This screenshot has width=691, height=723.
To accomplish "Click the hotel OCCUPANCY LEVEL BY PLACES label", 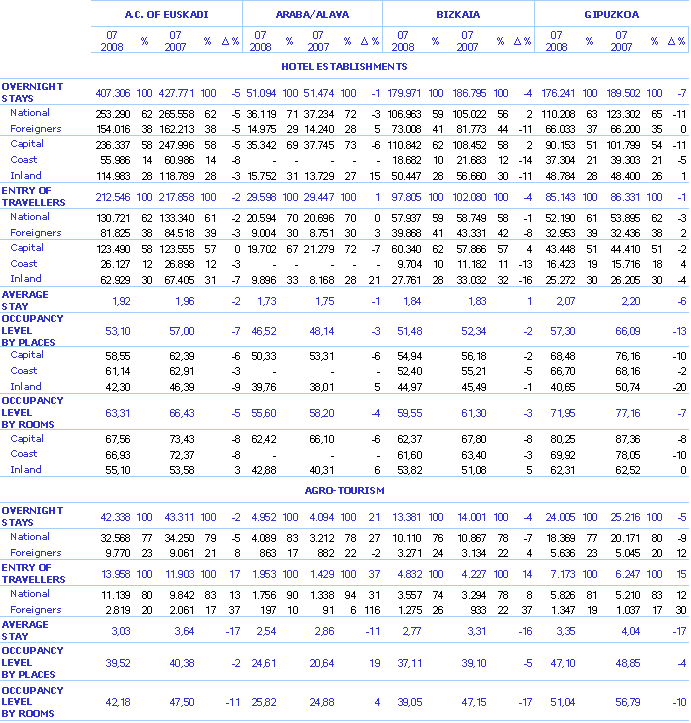I will tap(32, 328).
